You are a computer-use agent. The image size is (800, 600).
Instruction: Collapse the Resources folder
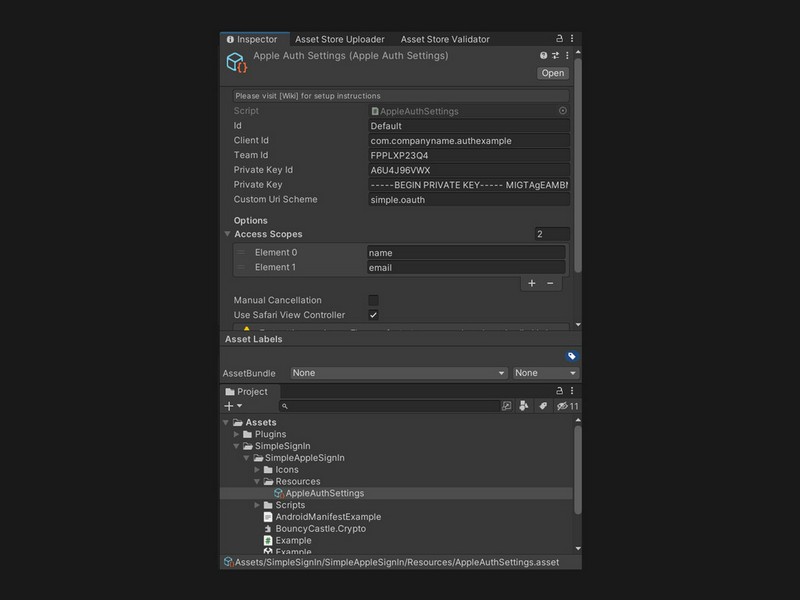pyautogui.click(x=257, y=481)
